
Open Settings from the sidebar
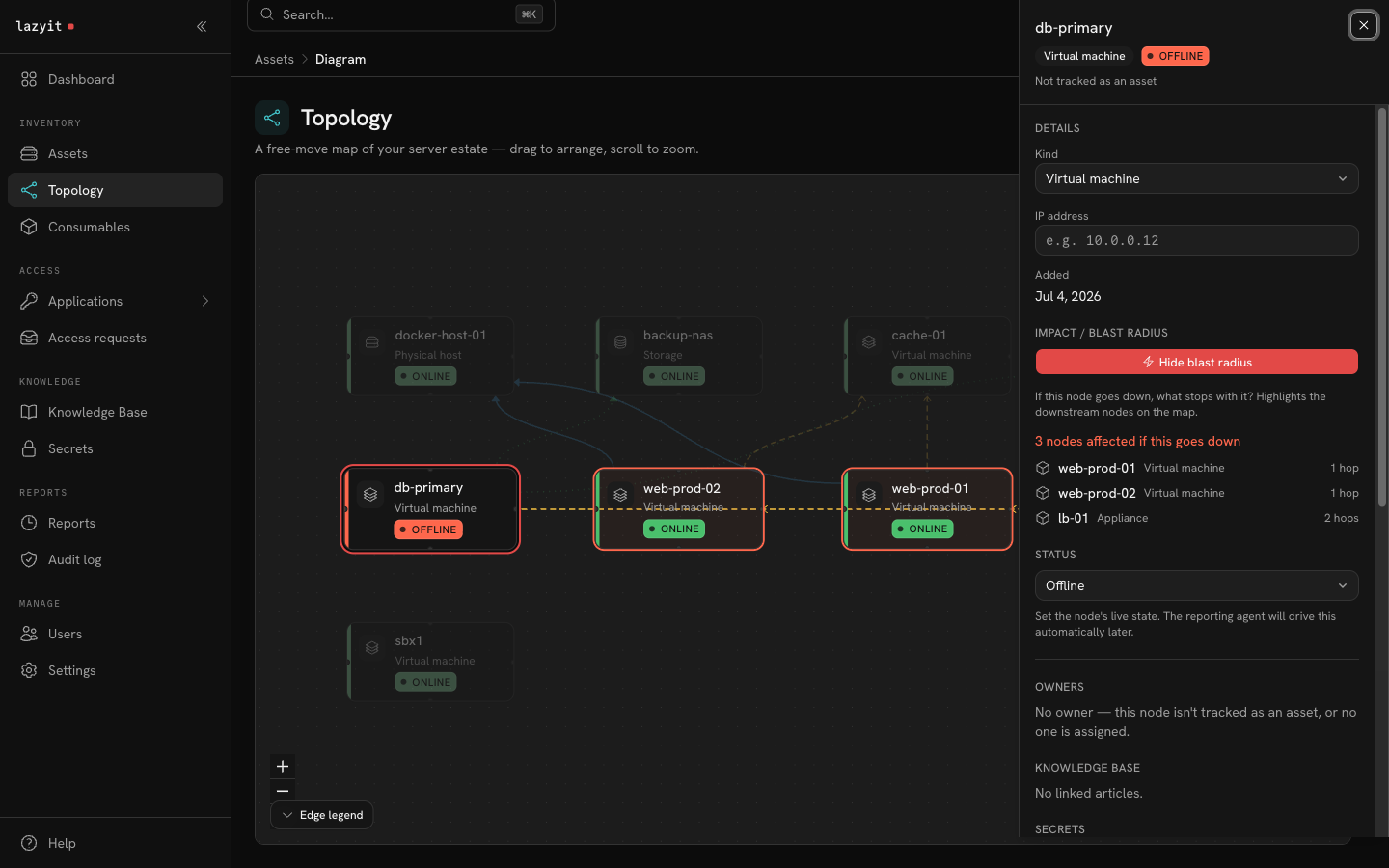(x=115, y=670)
